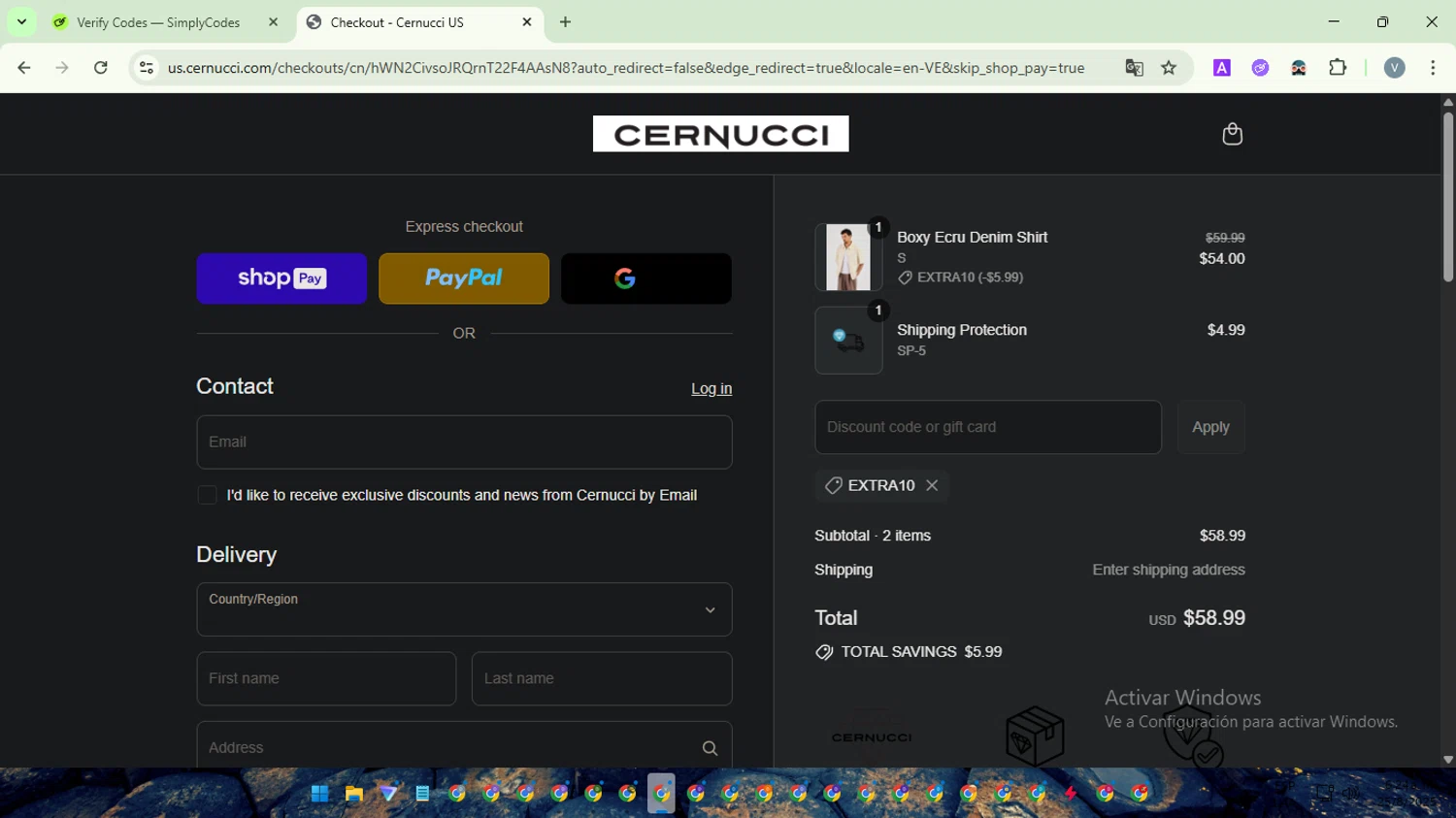Click the Total Savings tag icon

[824, 652]
